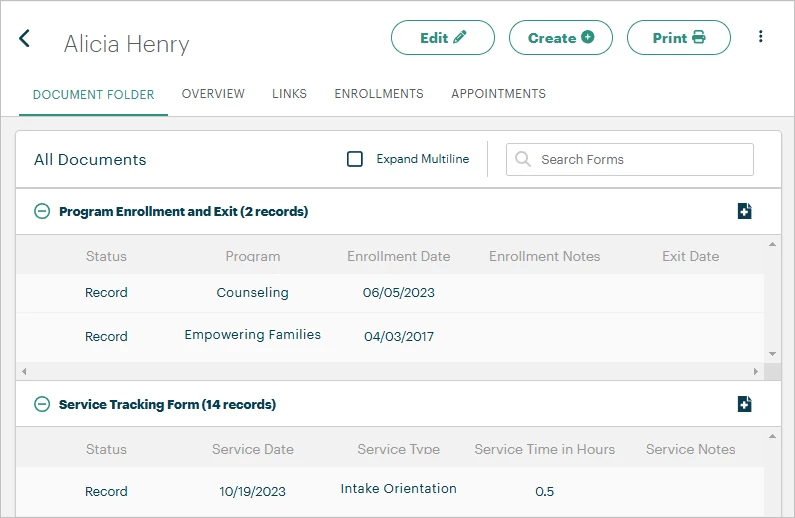Go back using the left arrow
The width and height of the screenshot is (795, 518).
24,39
